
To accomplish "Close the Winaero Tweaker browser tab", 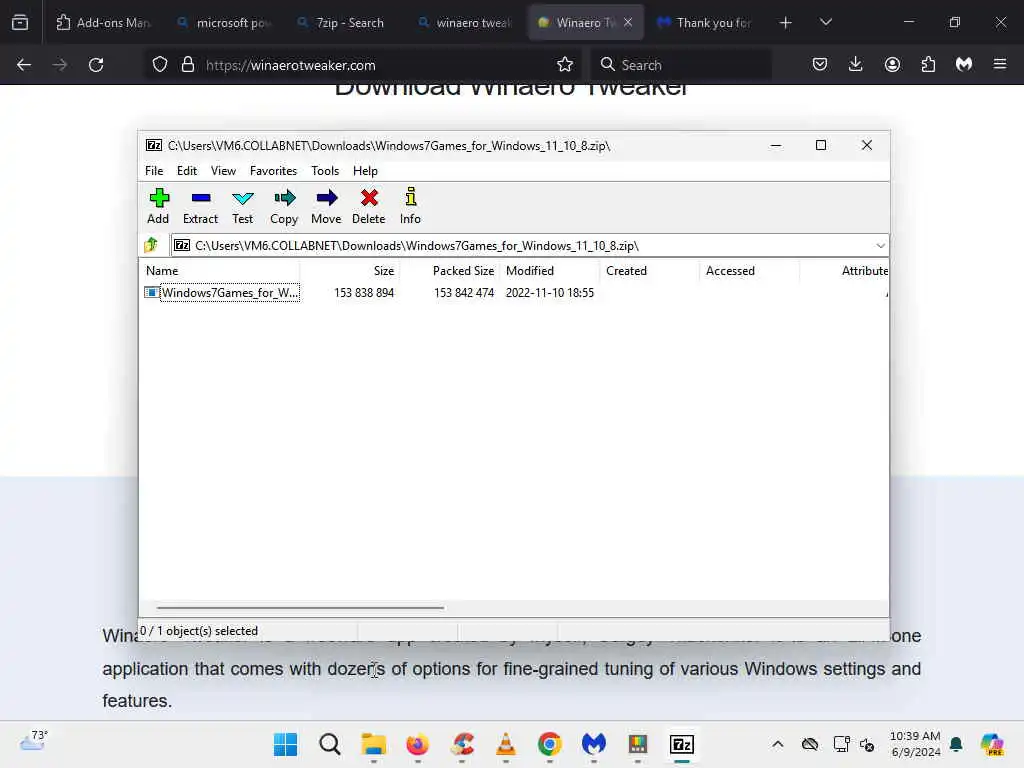I will click(x=628, y=23).
